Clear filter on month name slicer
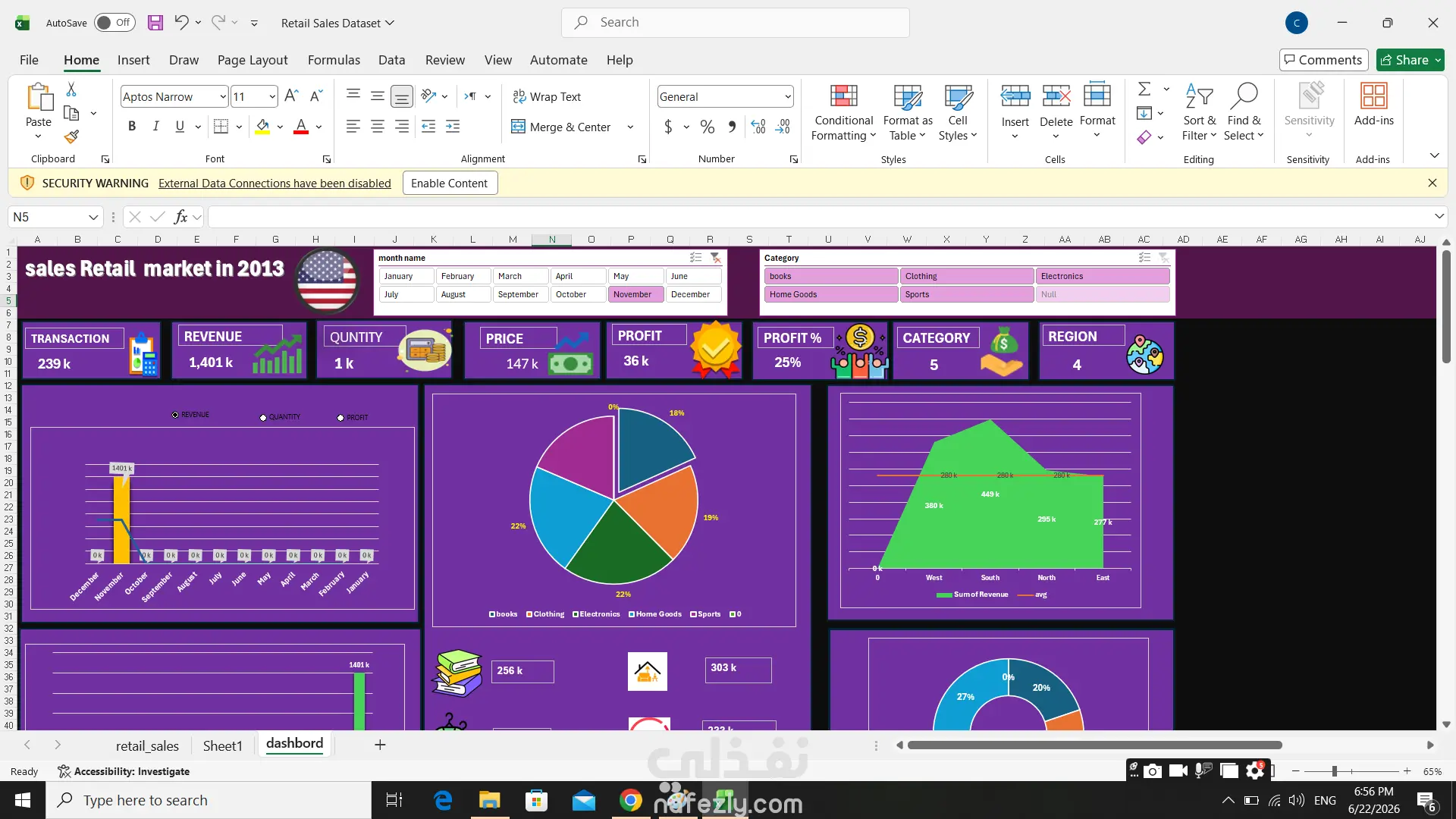This screenshot has width=1456, height=819. click(x=715, y=258)
